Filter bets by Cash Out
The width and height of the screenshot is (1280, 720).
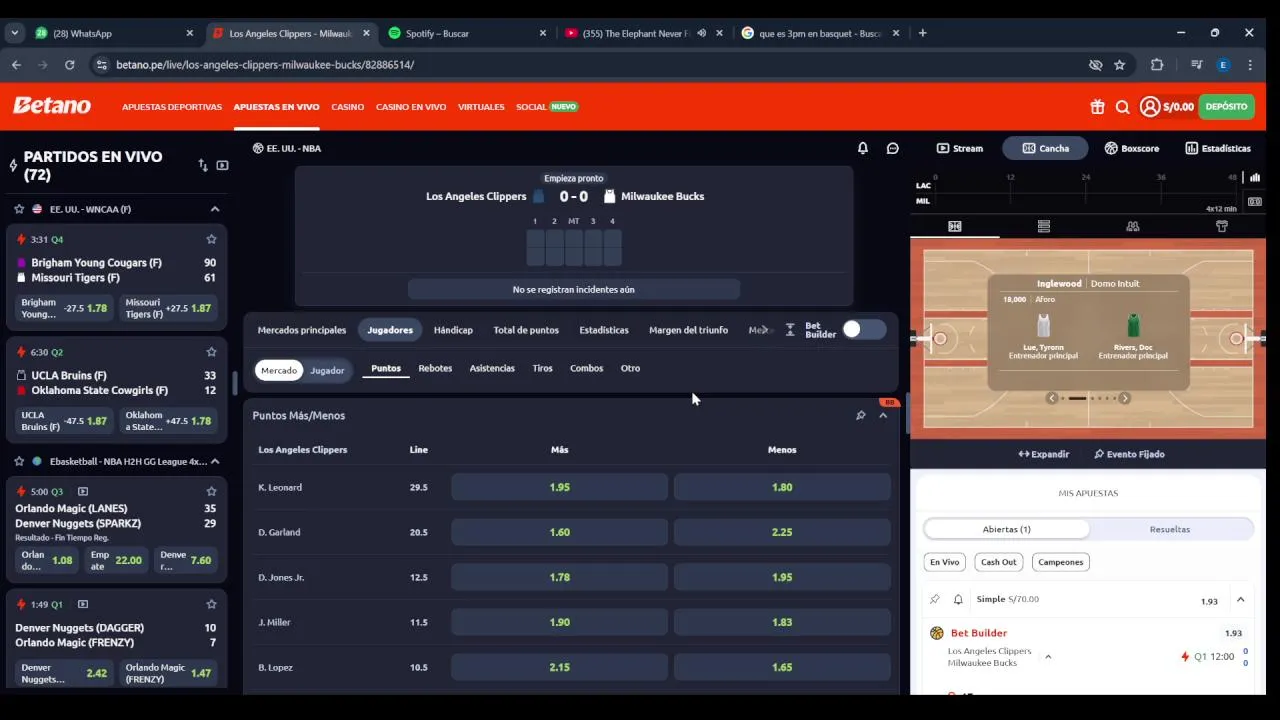(x=998, y=562)
